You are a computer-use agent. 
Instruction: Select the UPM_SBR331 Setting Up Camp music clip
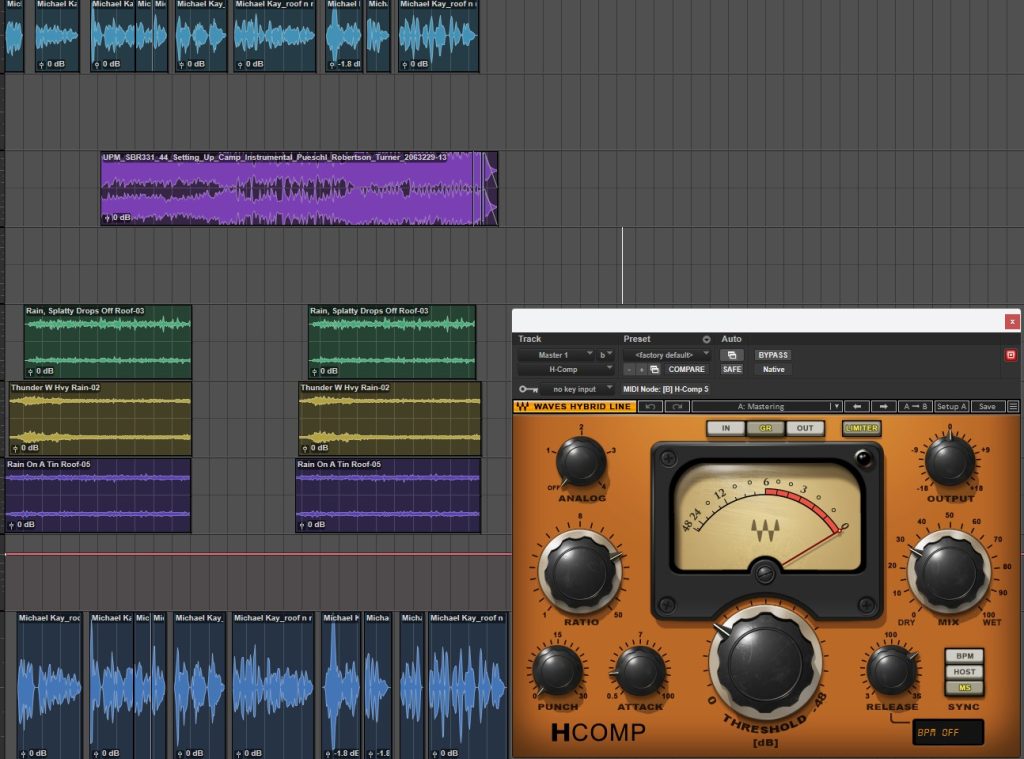(299, 189)
